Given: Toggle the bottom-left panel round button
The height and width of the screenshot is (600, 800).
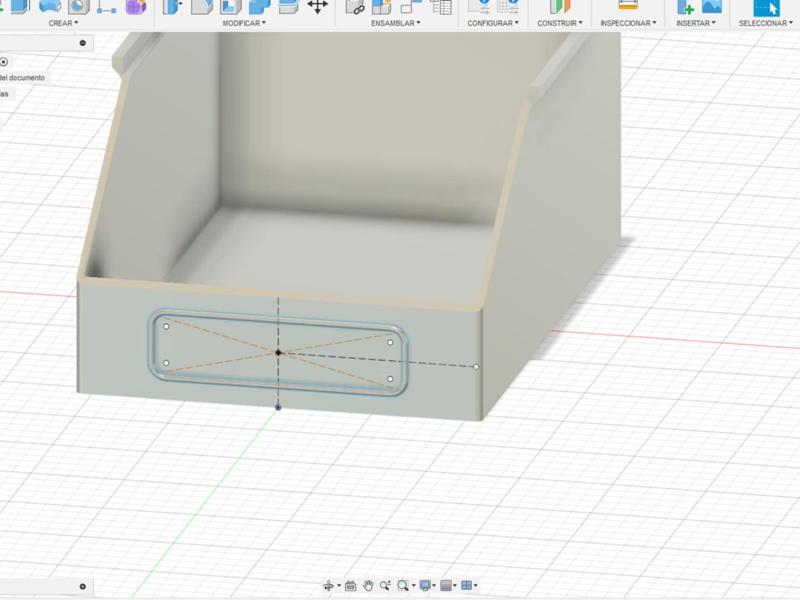Looking at the screenshot, I should click(83, 587).
